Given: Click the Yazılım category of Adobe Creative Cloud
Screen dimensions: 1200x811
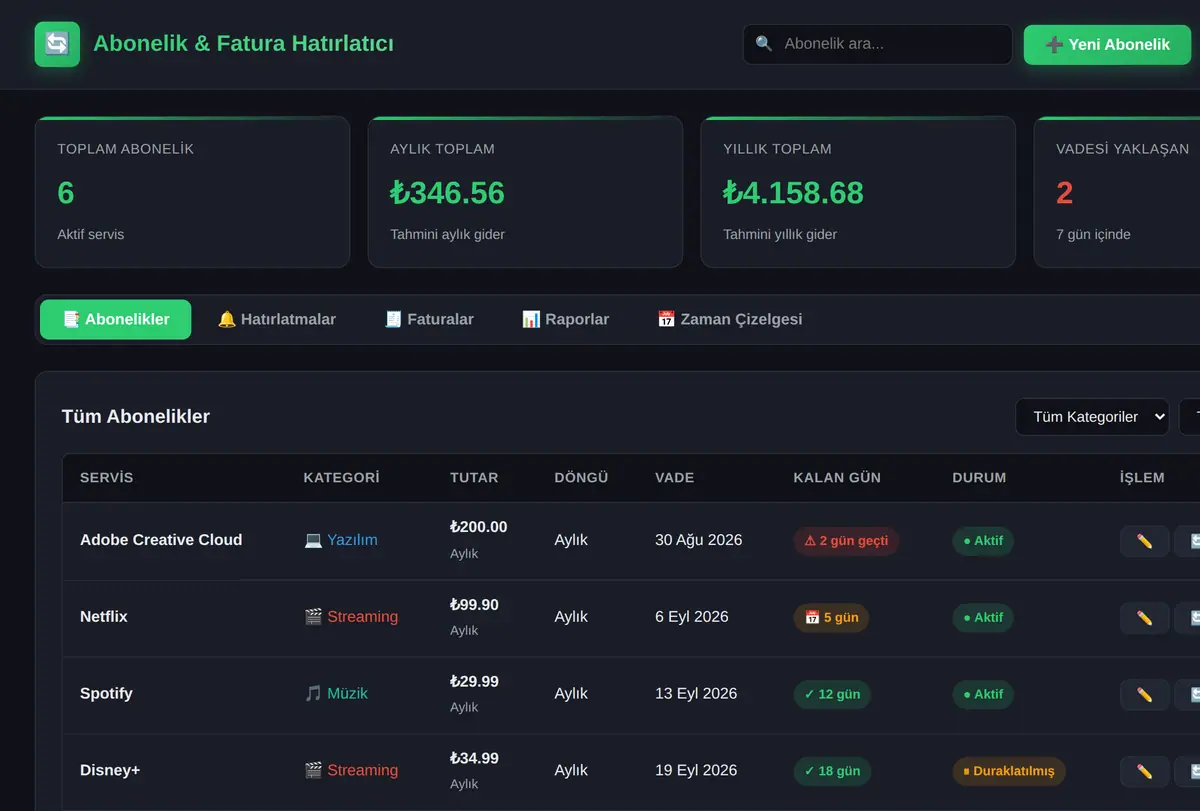Looking at the screenshot, I should pyautogui.click(x=341, y=540).
